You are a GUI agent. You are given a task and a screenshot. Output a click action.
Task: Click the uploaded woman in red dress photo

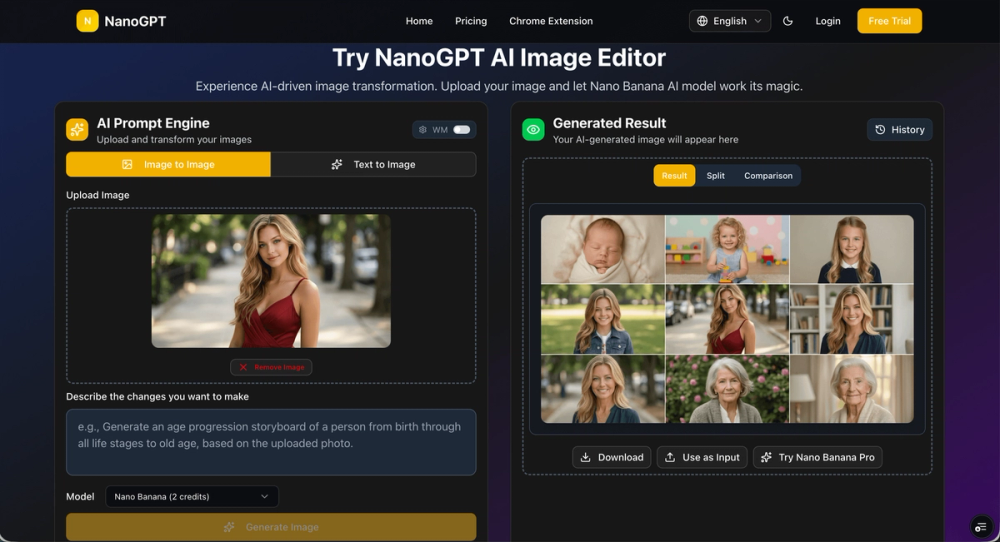pyautogui.click(x=271, y=281)
